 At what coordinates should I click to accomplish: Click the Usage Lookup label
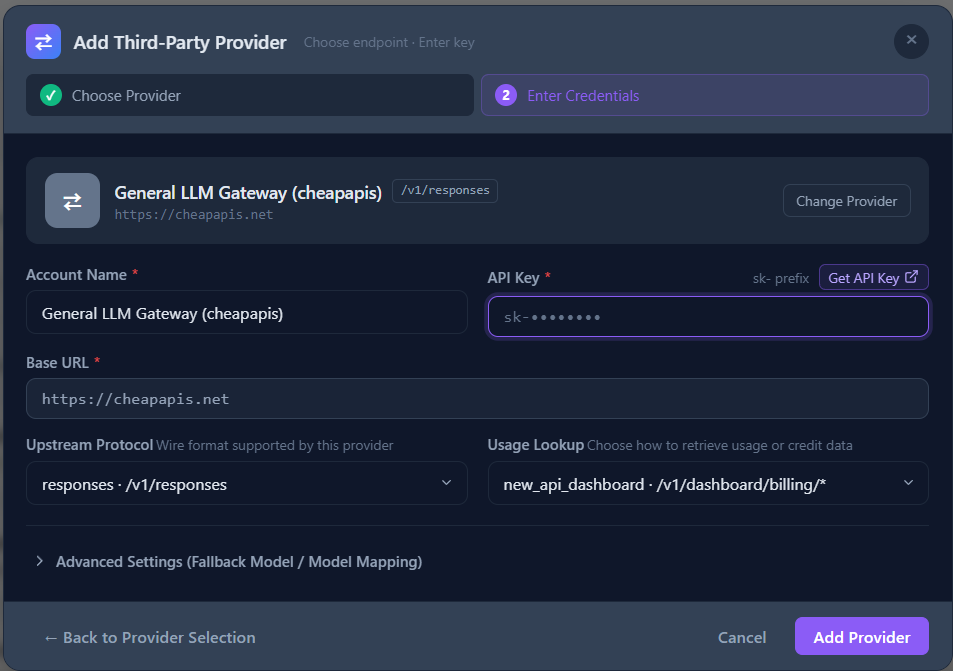(x=535, y=445)
